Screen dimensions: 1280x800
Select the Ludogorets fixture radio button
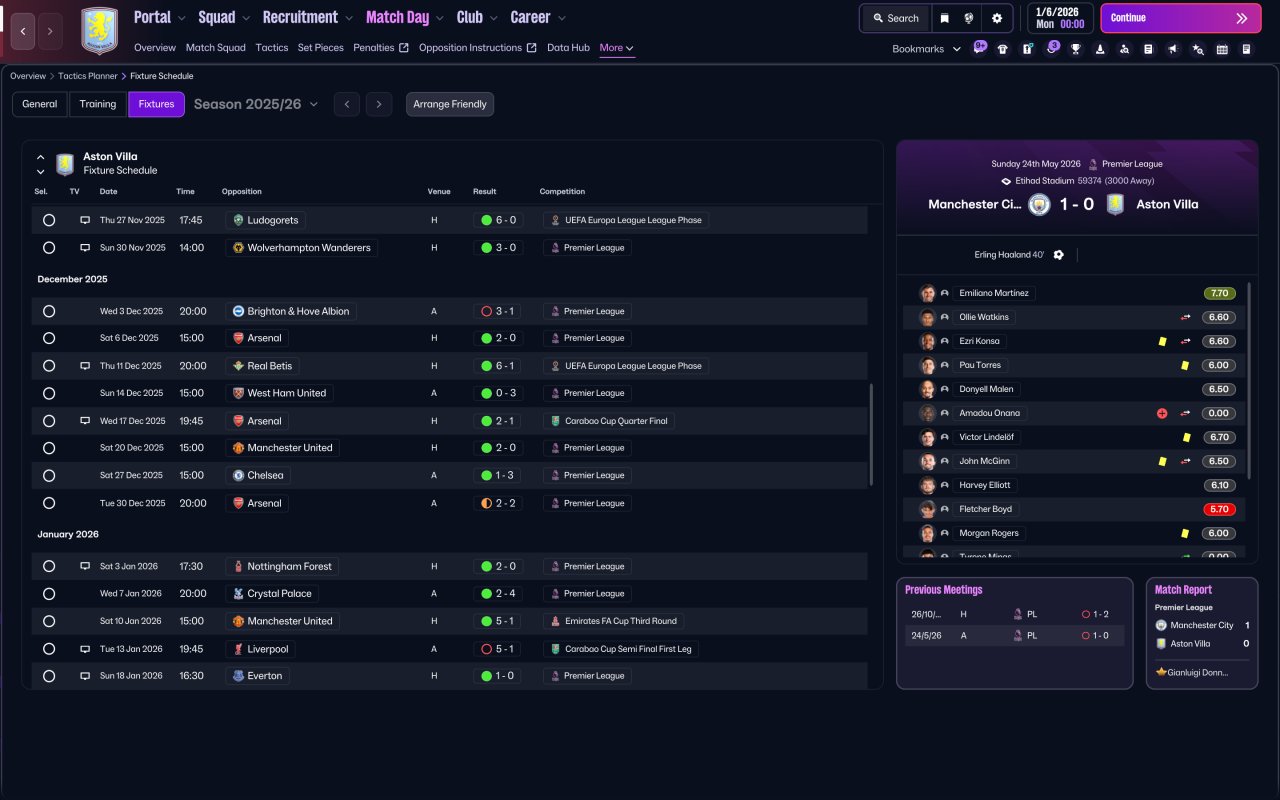click(49, 220)
